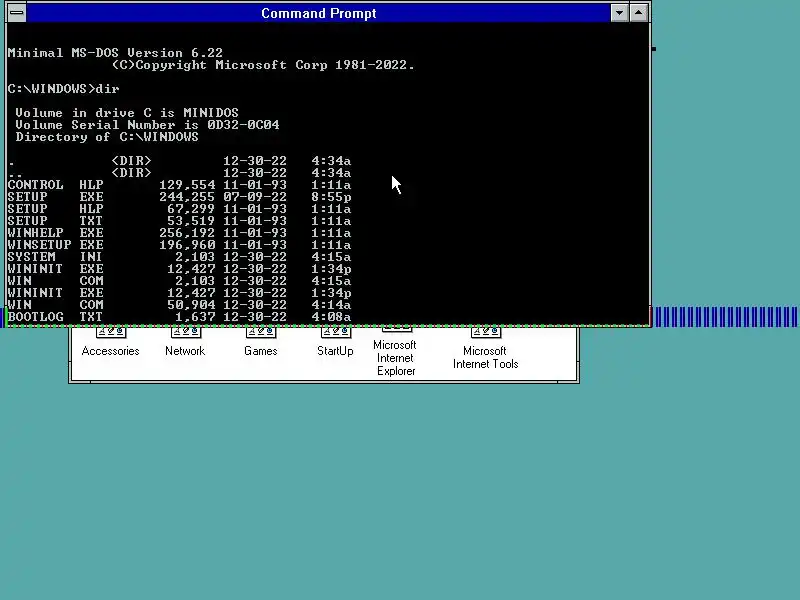Screen dimensions: 800x600
Task: Click the Volume in drive C line
Action: (x=127, y=113)
